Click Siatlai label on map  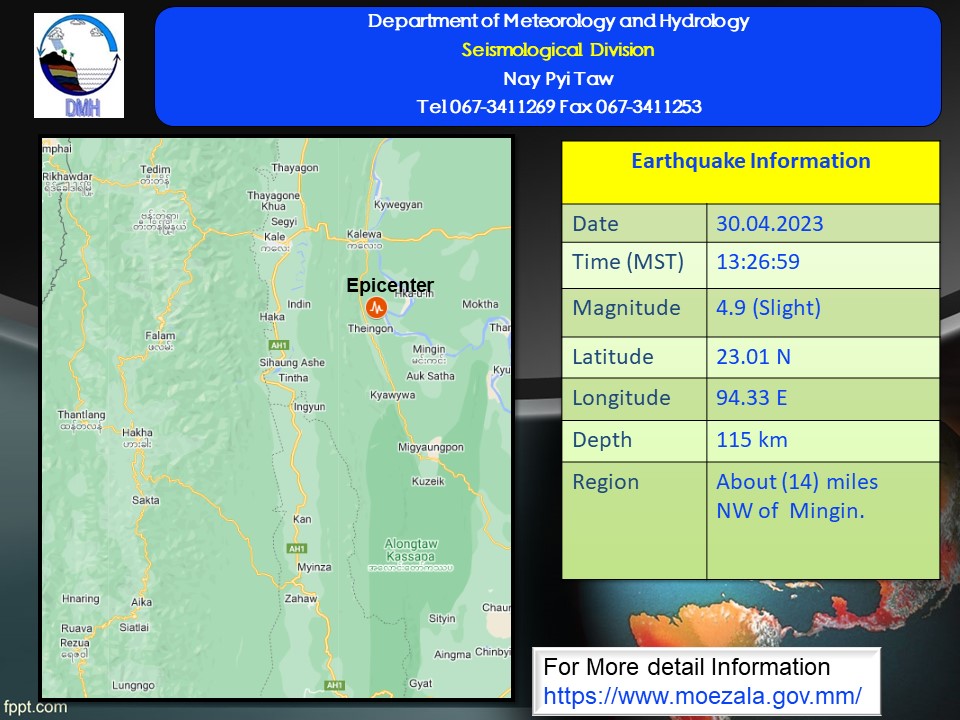point(134,628)
